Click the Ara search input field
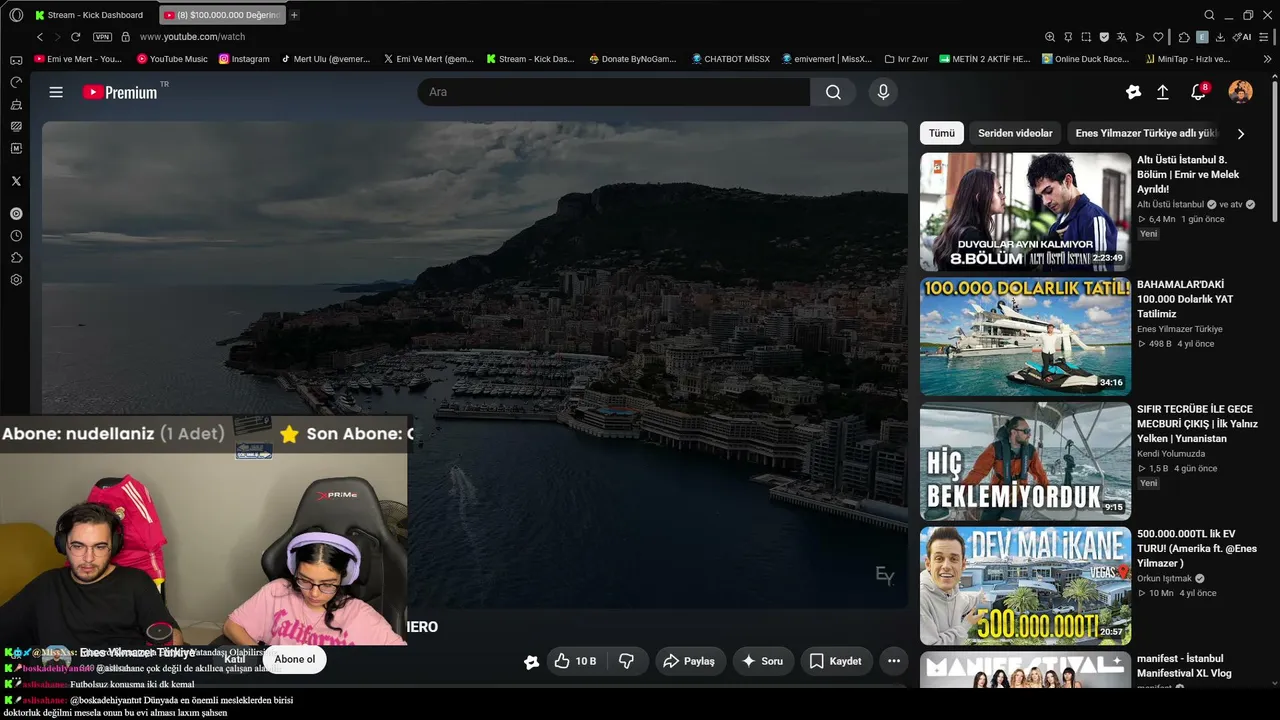 click(614, 92)
